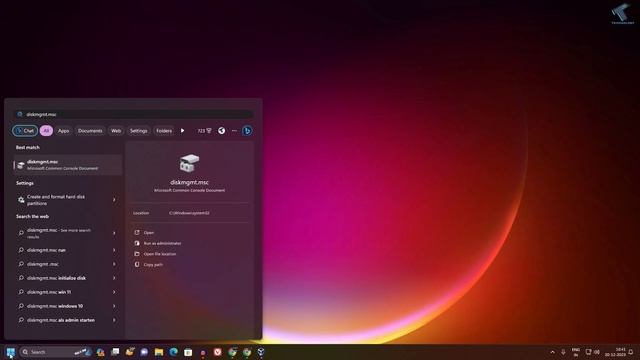Expand chevron for 'initialize disk' suggestion
This screenshot has height=360, width=640.
tap(114, 278)
